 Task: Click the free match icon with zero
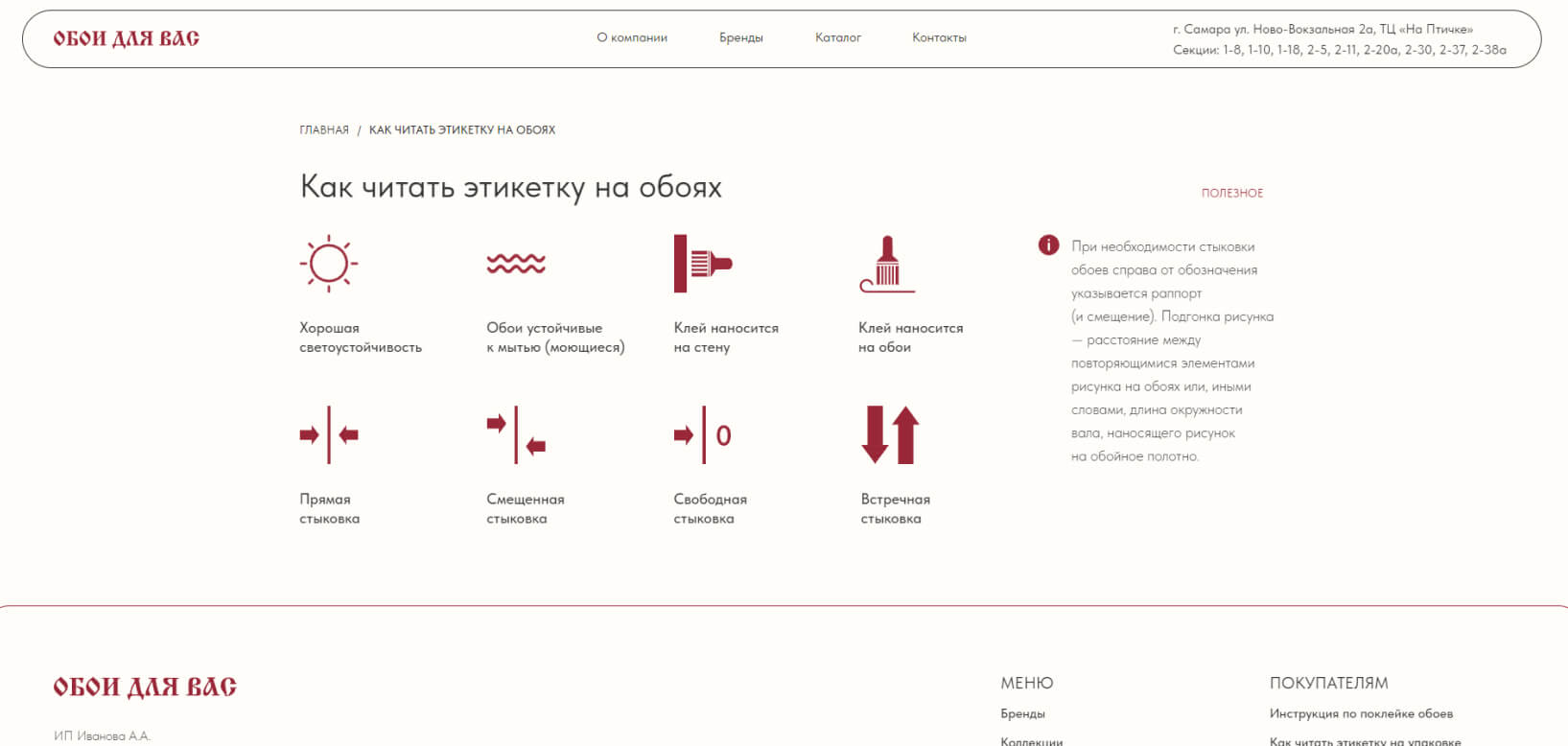tap(703, 434)
